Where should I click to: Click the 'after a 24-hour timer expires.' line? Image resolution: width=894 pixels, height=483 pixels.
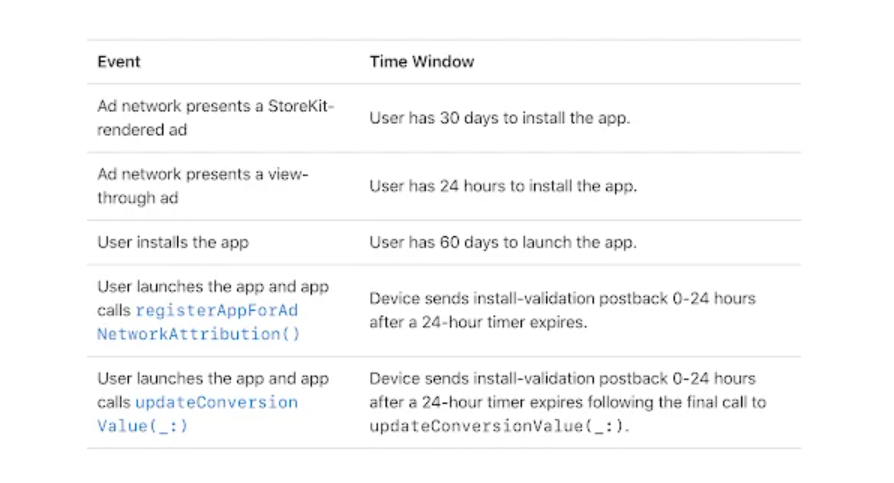478,322
